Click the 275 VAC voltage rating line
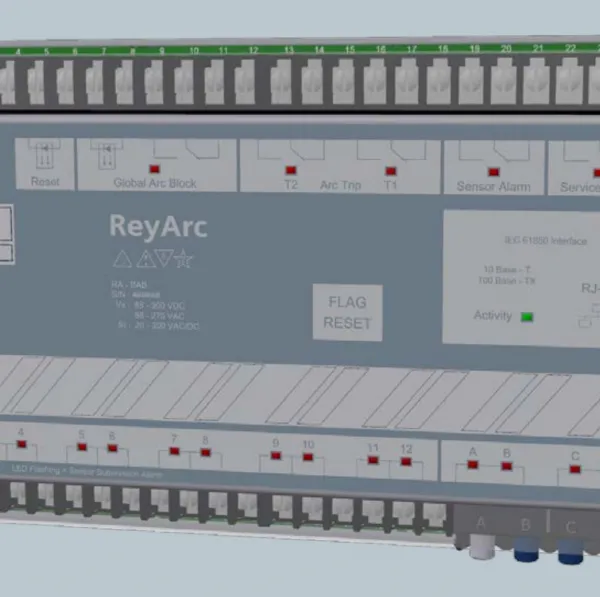Viewport: 600px width, 597px height. pyautogui.click(x=159, y=316)
